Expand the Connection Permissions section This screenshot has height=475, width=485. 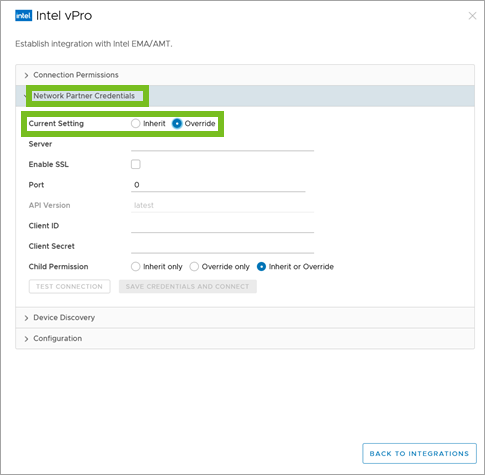(245, 75)
